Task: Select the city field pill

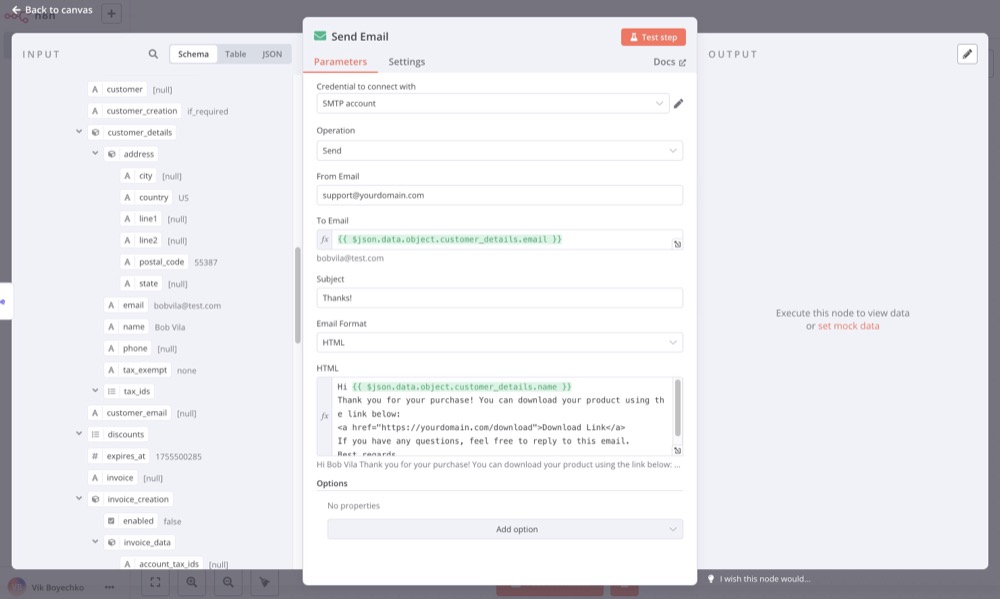Action: [138, 175]
